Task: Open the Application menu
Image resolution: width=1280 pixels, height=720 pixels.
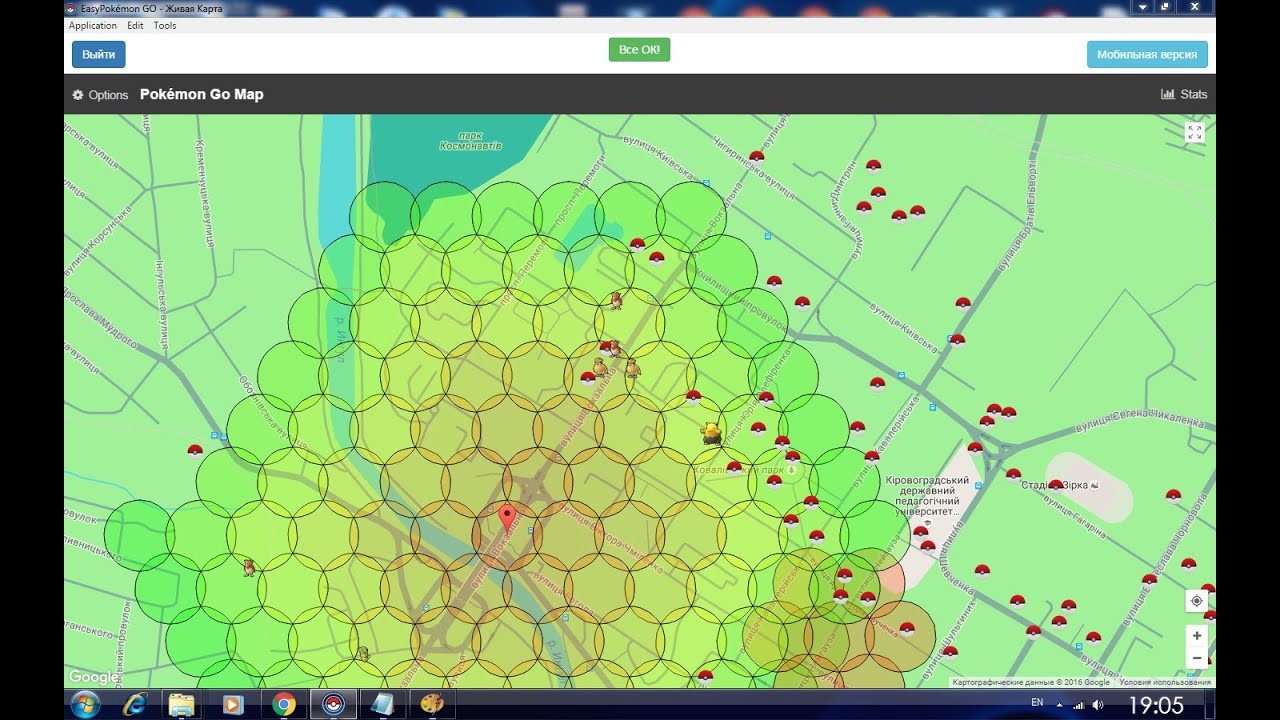Action: coord(92,26)
